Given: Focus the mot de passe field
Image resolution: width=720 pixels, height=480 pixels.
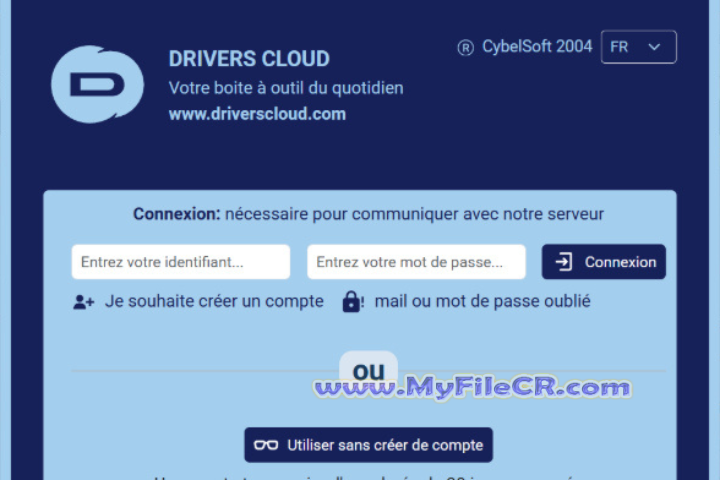Looking at the screenshot, I should [x=416, y=262].
